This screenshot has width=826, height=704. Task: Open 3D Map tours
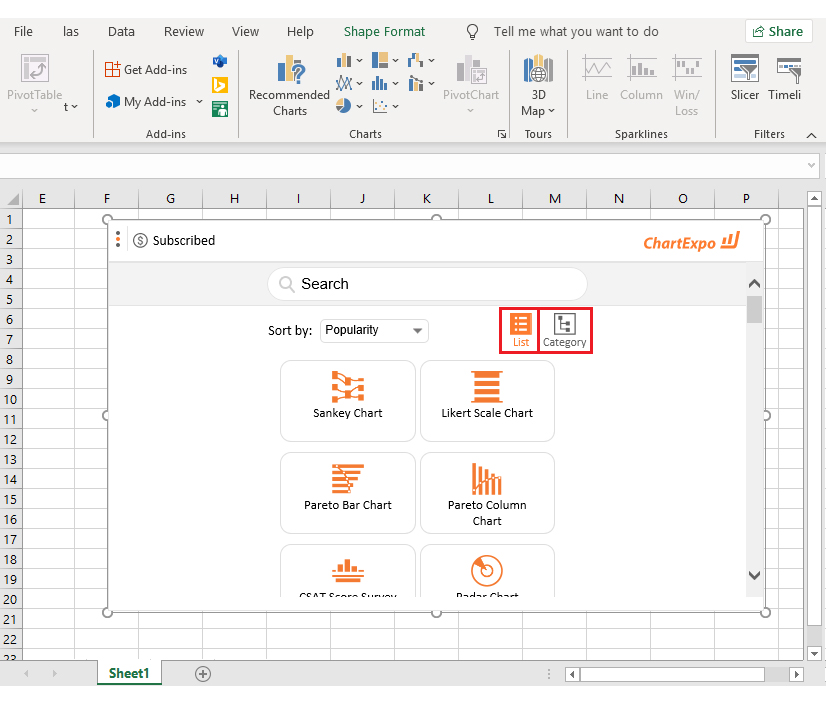[x=538, y=85]
